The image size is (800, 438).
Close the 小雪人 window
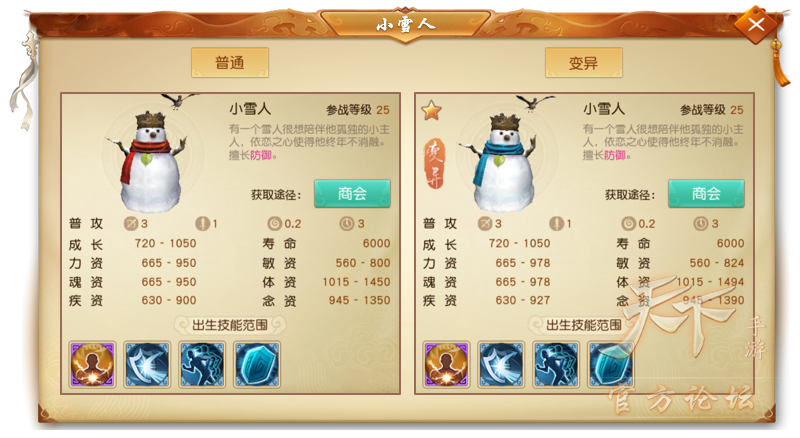(756, 24)
